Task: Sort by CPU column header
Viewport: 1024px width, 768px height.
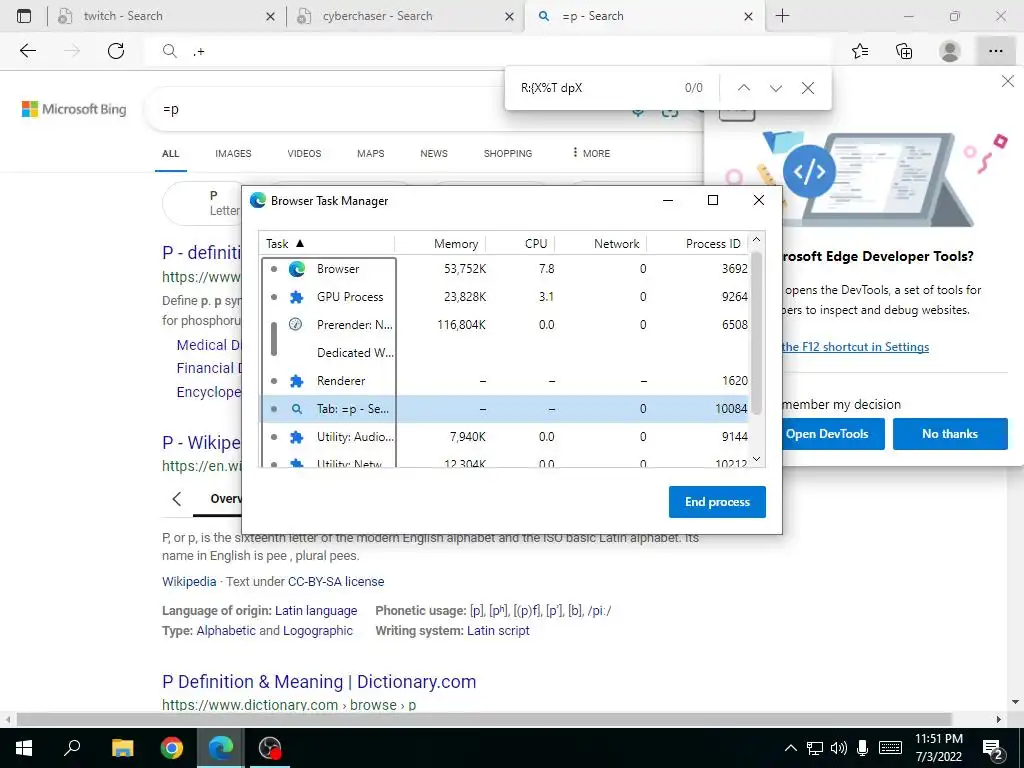Action: click(520, 244)
